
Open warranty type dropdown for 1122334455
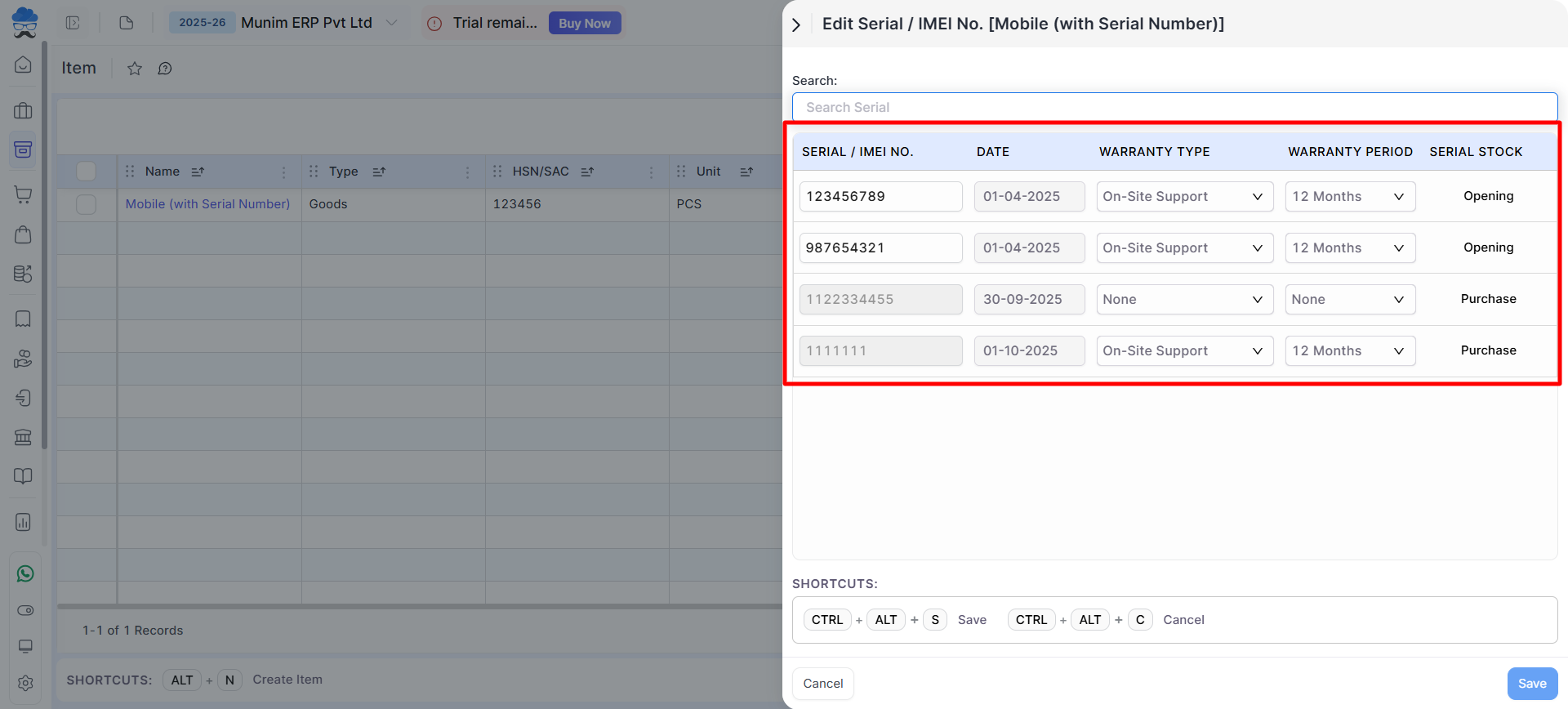pyautogui.click(x=1184, y=300)
